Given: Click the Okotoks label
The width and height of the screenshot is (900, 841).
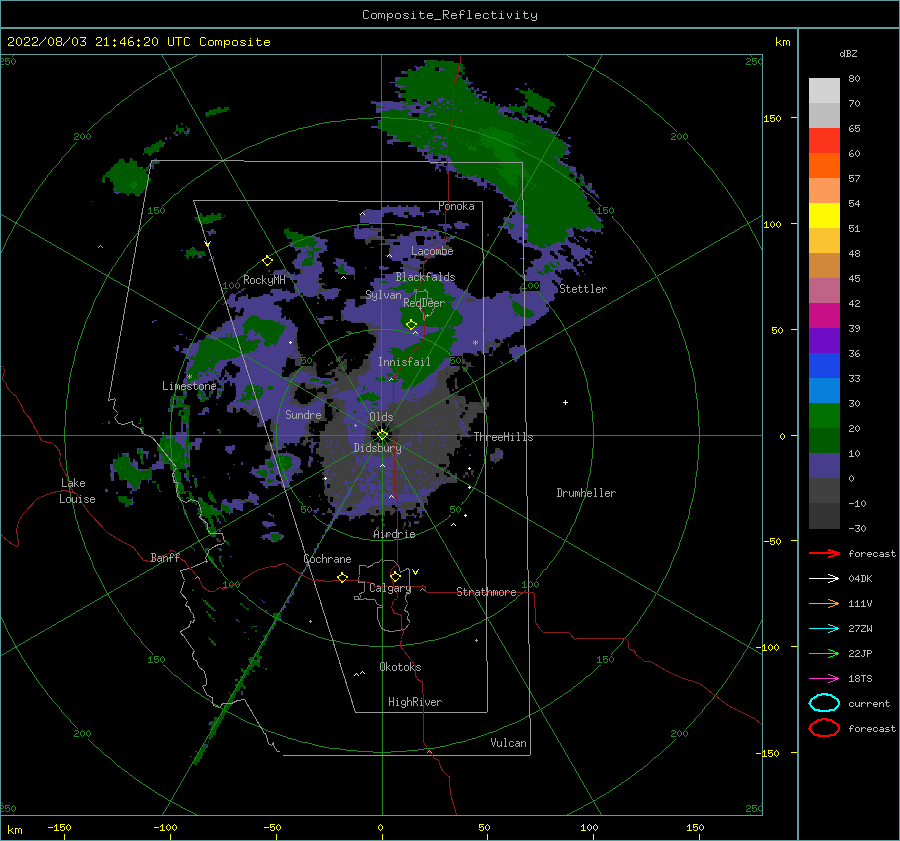Looking at the screenshot, I should pyautogui.click(x=400, y=667).
